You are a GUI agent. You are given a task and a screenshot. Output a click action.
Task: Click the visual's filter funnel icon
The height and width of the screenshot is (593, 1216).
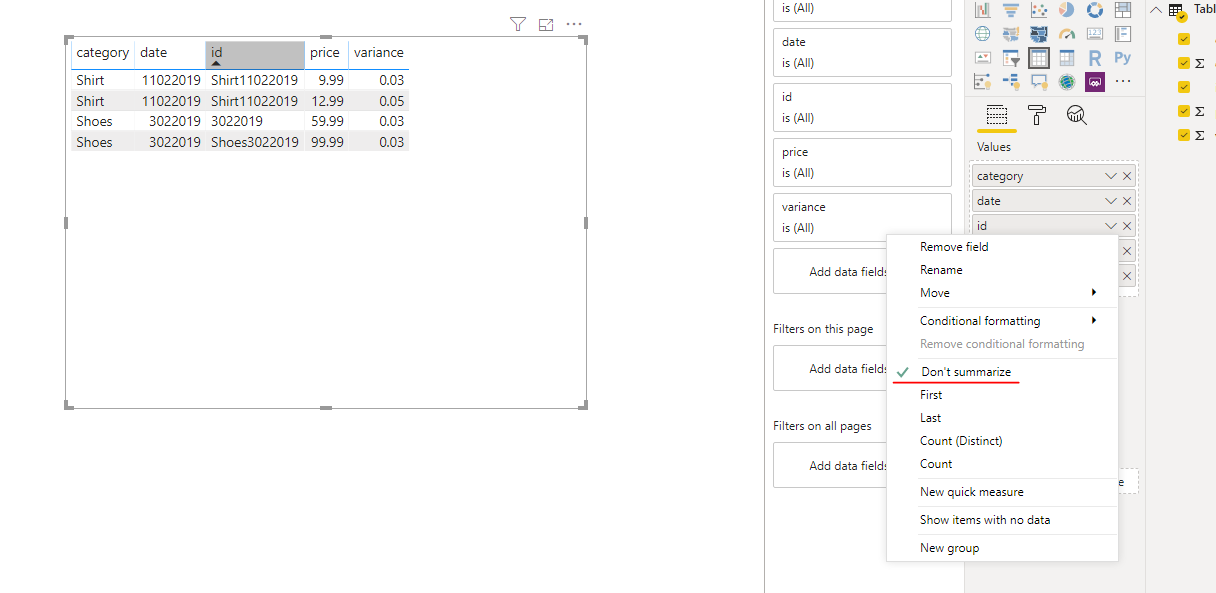[x=517, y=24]
